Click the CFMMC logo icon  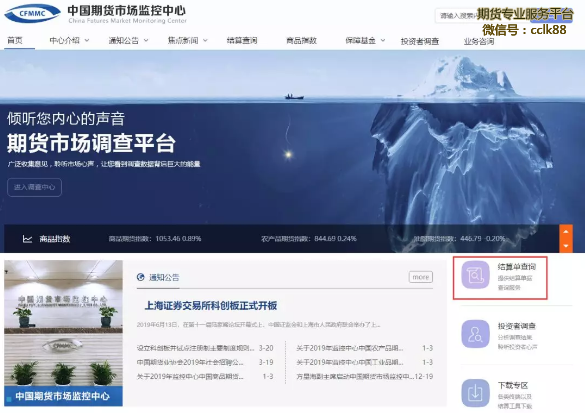(32, 13)
